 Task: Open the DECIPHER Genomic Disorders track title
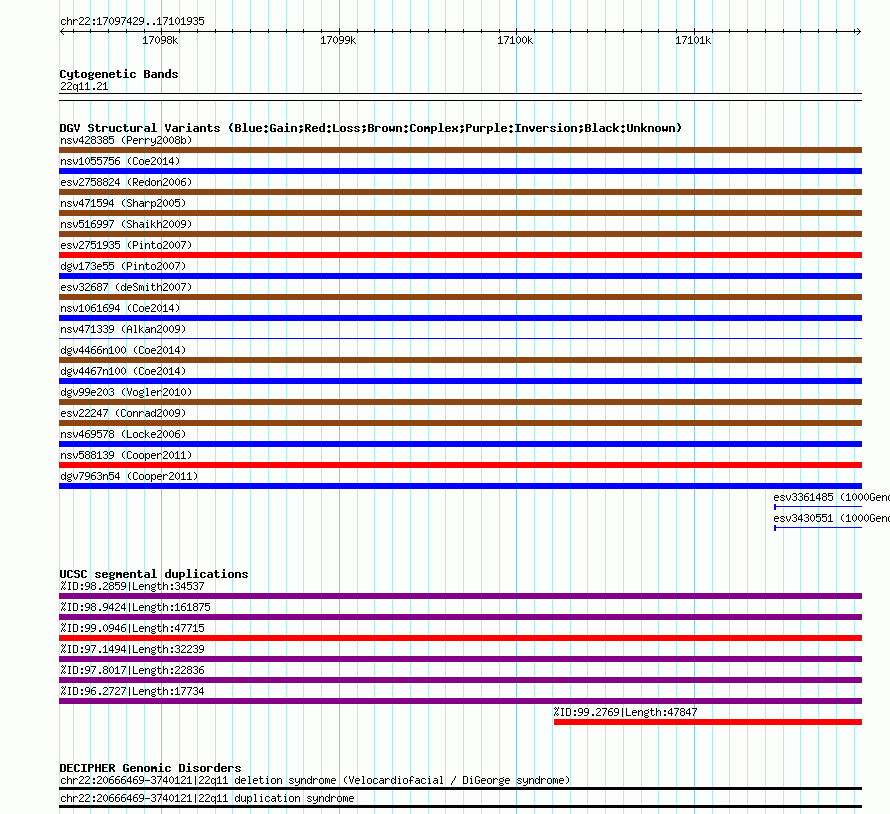point(150,768)
